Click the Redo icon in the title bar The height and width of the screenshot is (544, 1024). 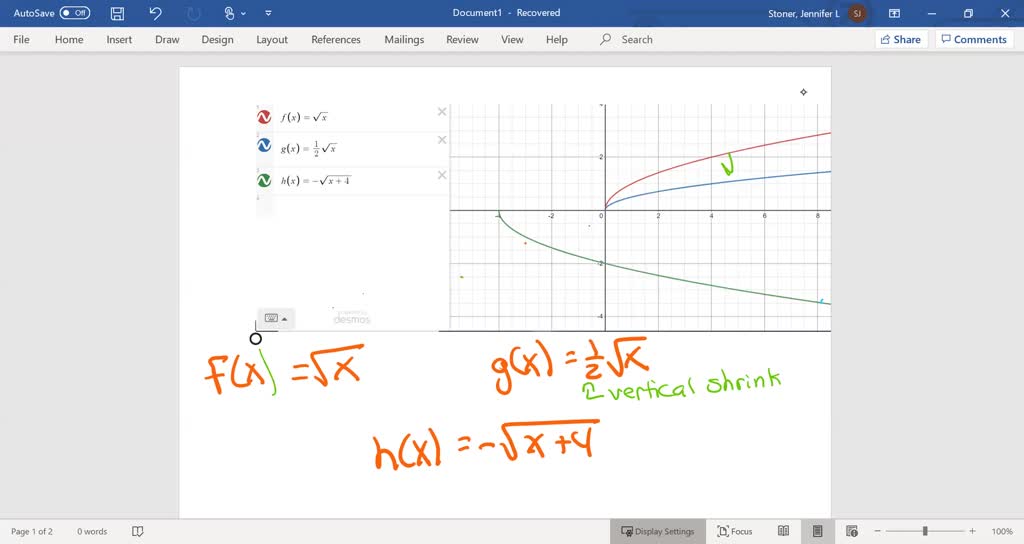(193, 13)
